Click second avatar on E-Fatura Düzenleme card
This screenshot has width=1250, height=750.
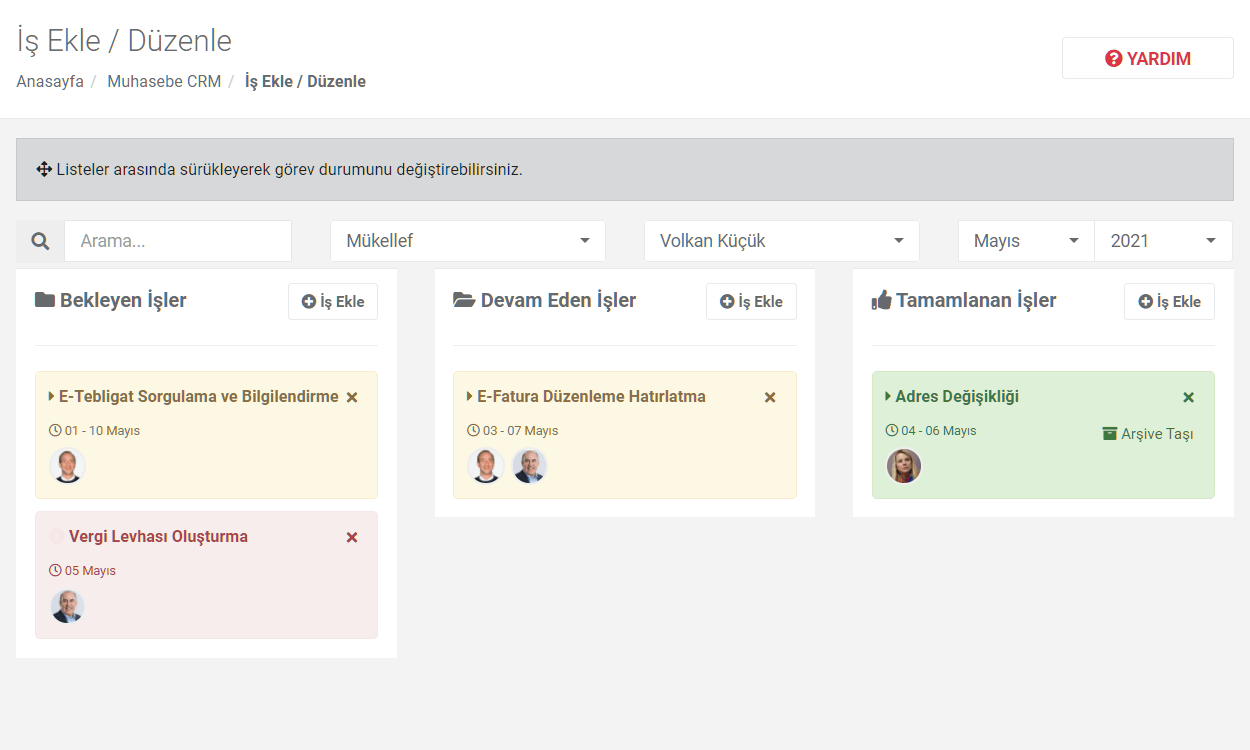530,466
